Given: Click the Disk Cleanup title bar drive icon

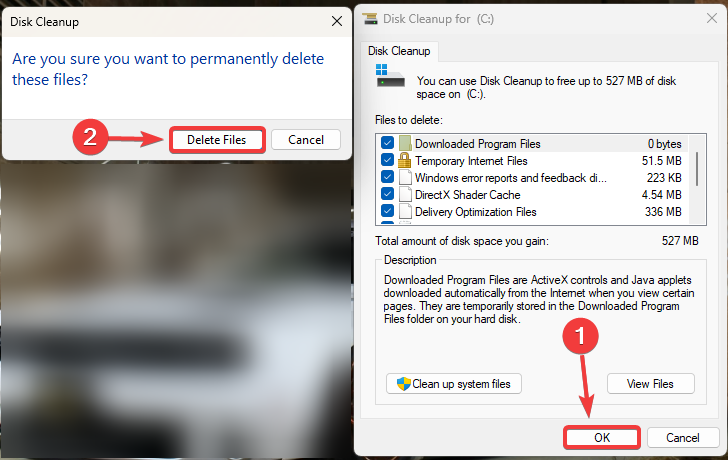Looking at the screenshot, I should click(x=370, y=19).
